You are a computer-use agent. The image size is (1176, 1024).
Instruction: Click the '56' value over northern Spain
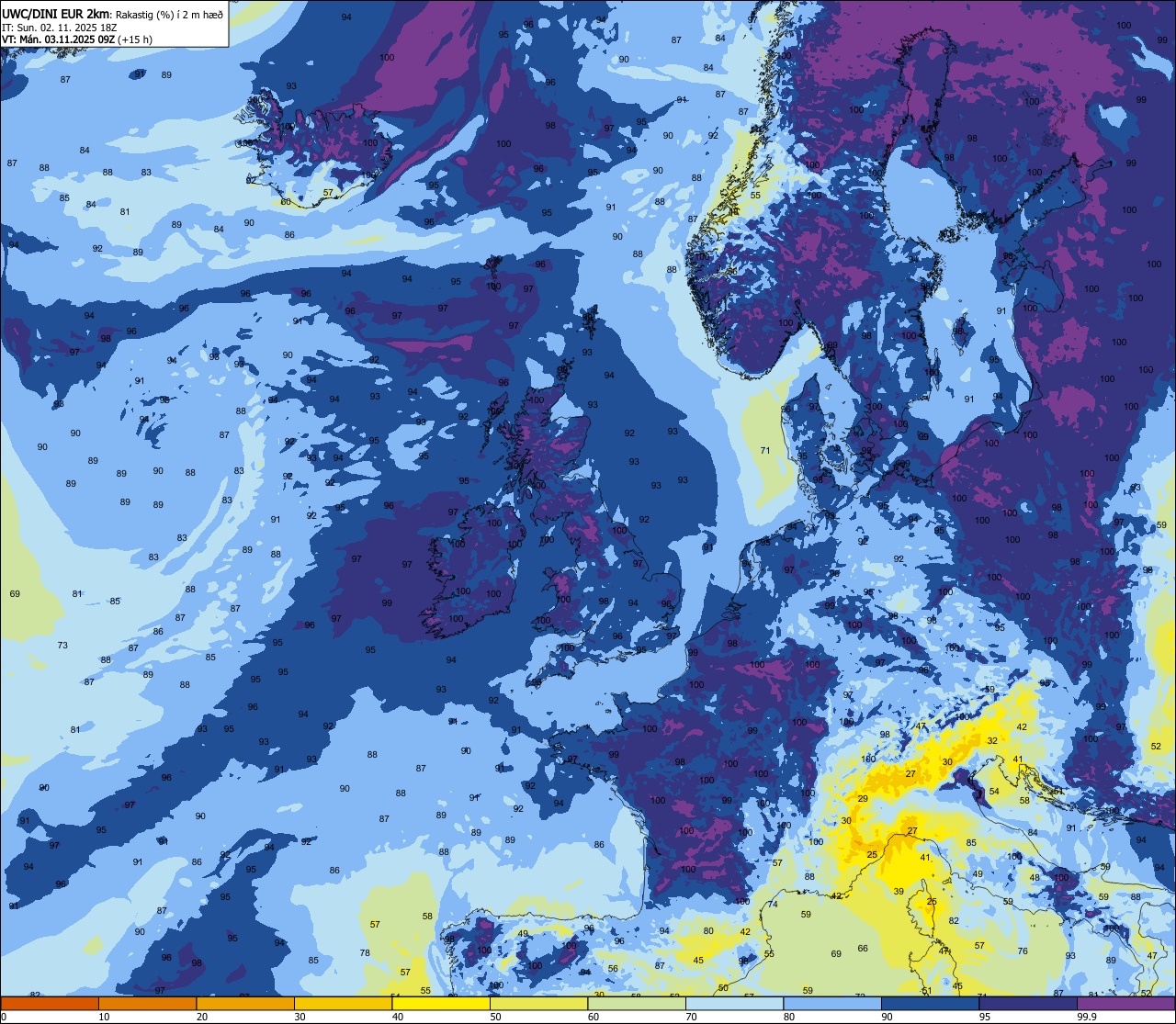[613, 968]
